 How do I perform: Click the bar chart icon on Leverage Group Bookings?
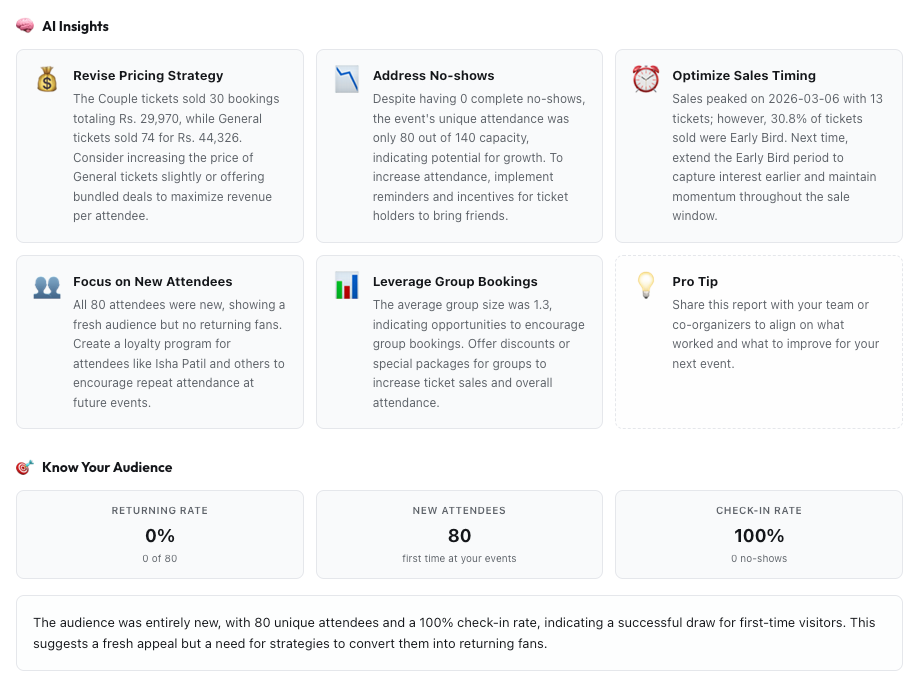point(346,287)
